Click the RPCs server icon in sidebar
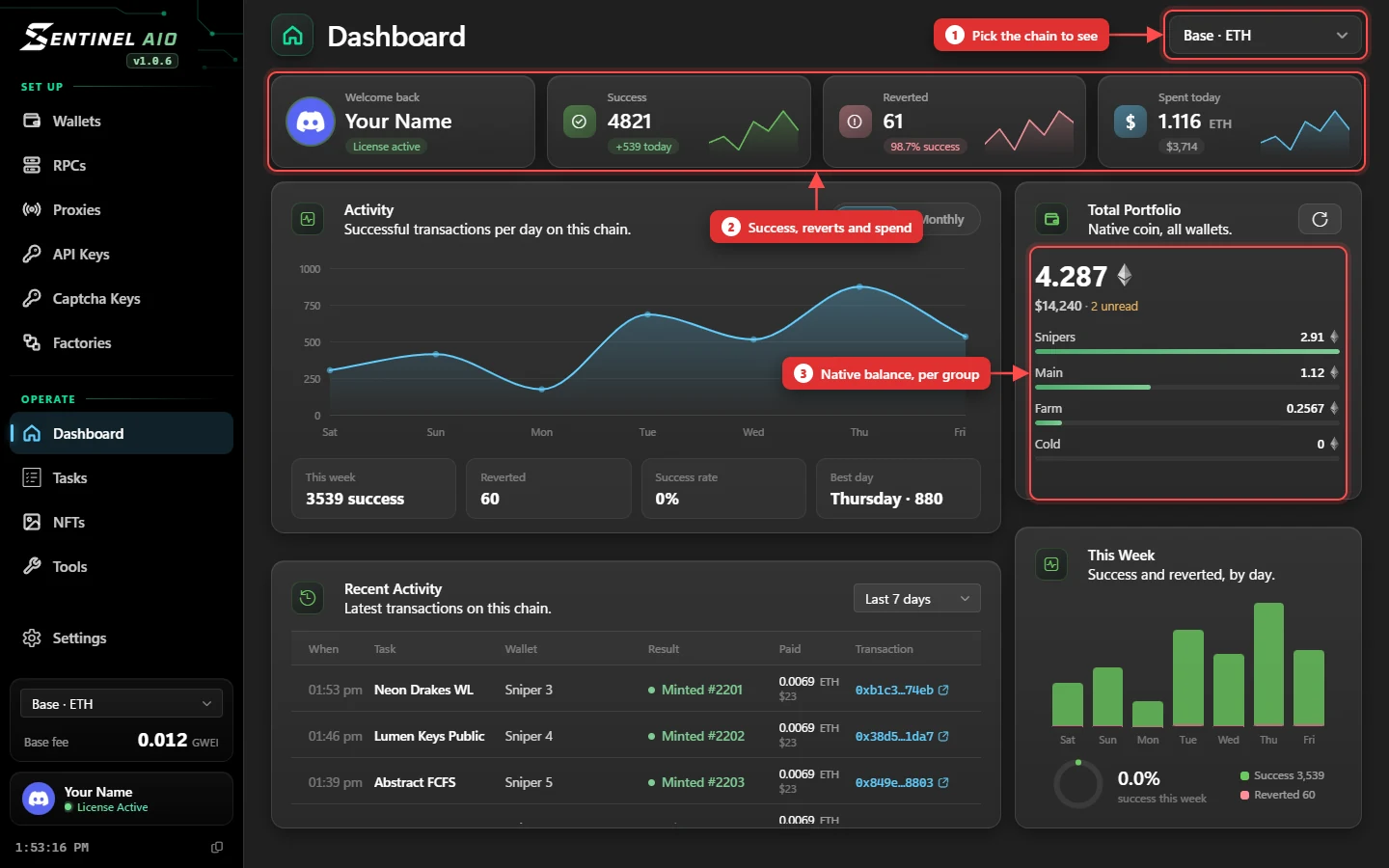1389x868 pixels. point(32,165)
